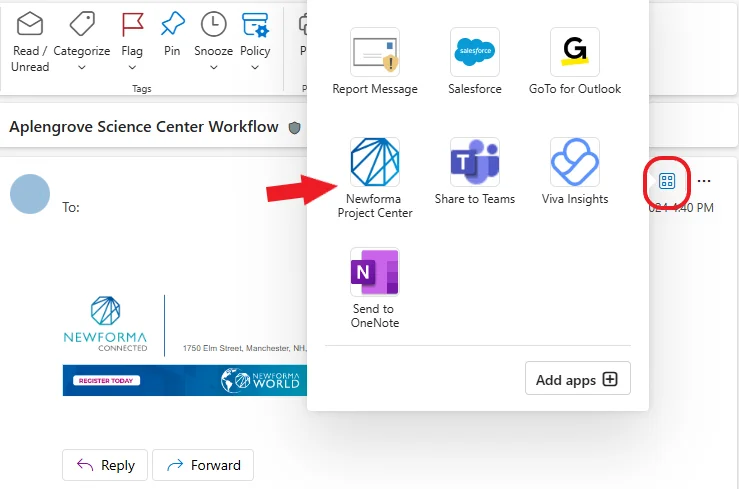Open the Categorize tag button
This screenshot has height=489, width=739.
coord(82,24)
